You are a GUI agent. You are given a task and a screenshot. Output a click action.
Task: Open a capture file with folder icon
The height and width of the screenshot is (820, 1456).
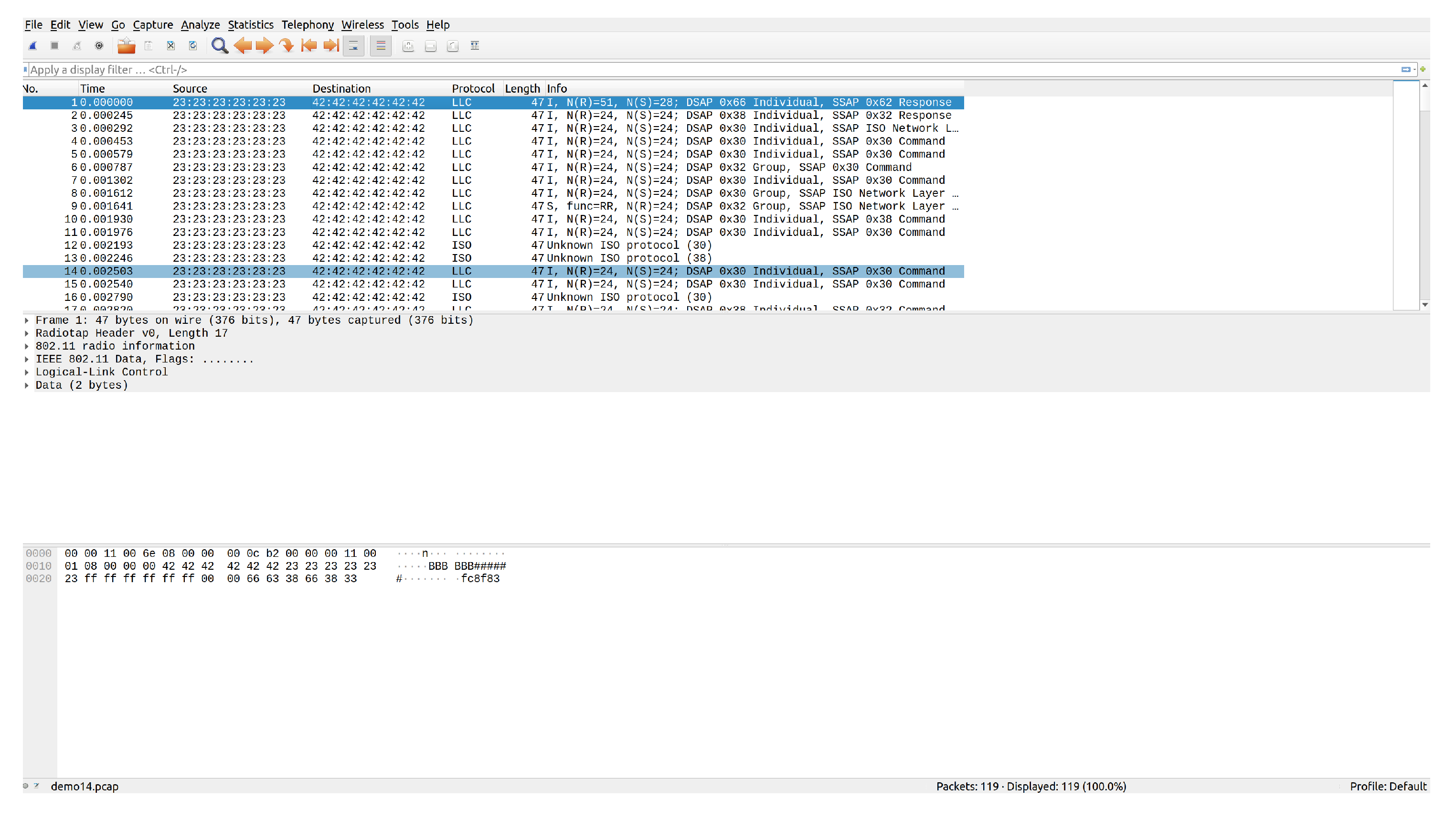click(x=126, y=46)
